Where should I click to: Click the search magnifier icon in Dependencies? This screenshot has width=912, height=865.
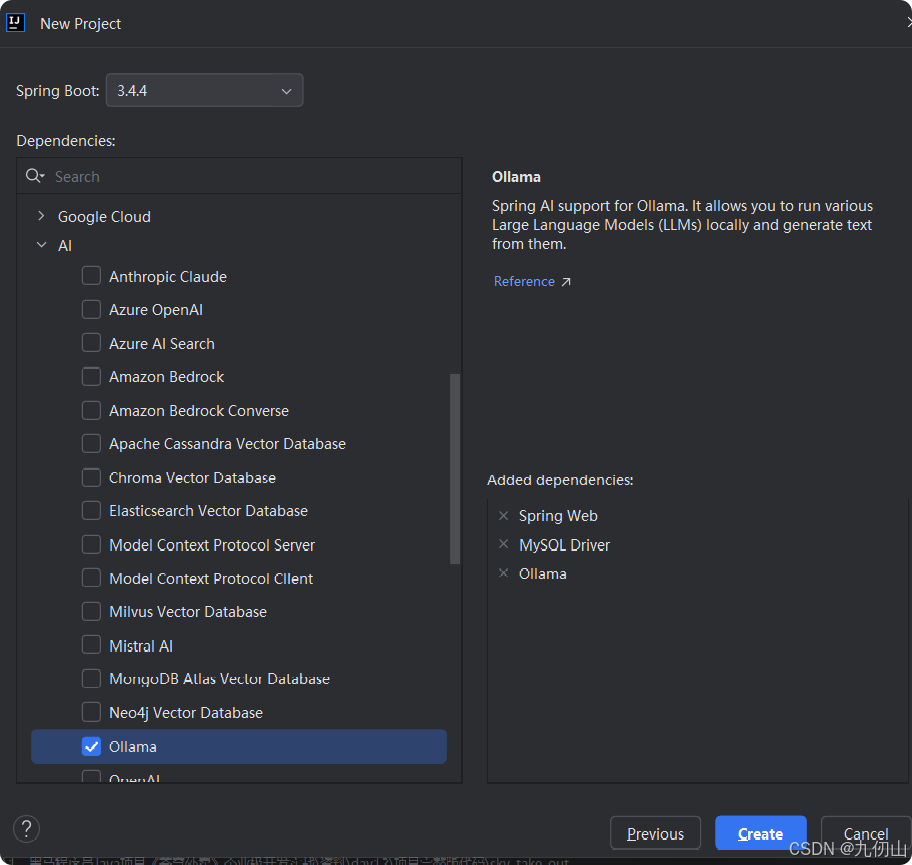(34, 176)
